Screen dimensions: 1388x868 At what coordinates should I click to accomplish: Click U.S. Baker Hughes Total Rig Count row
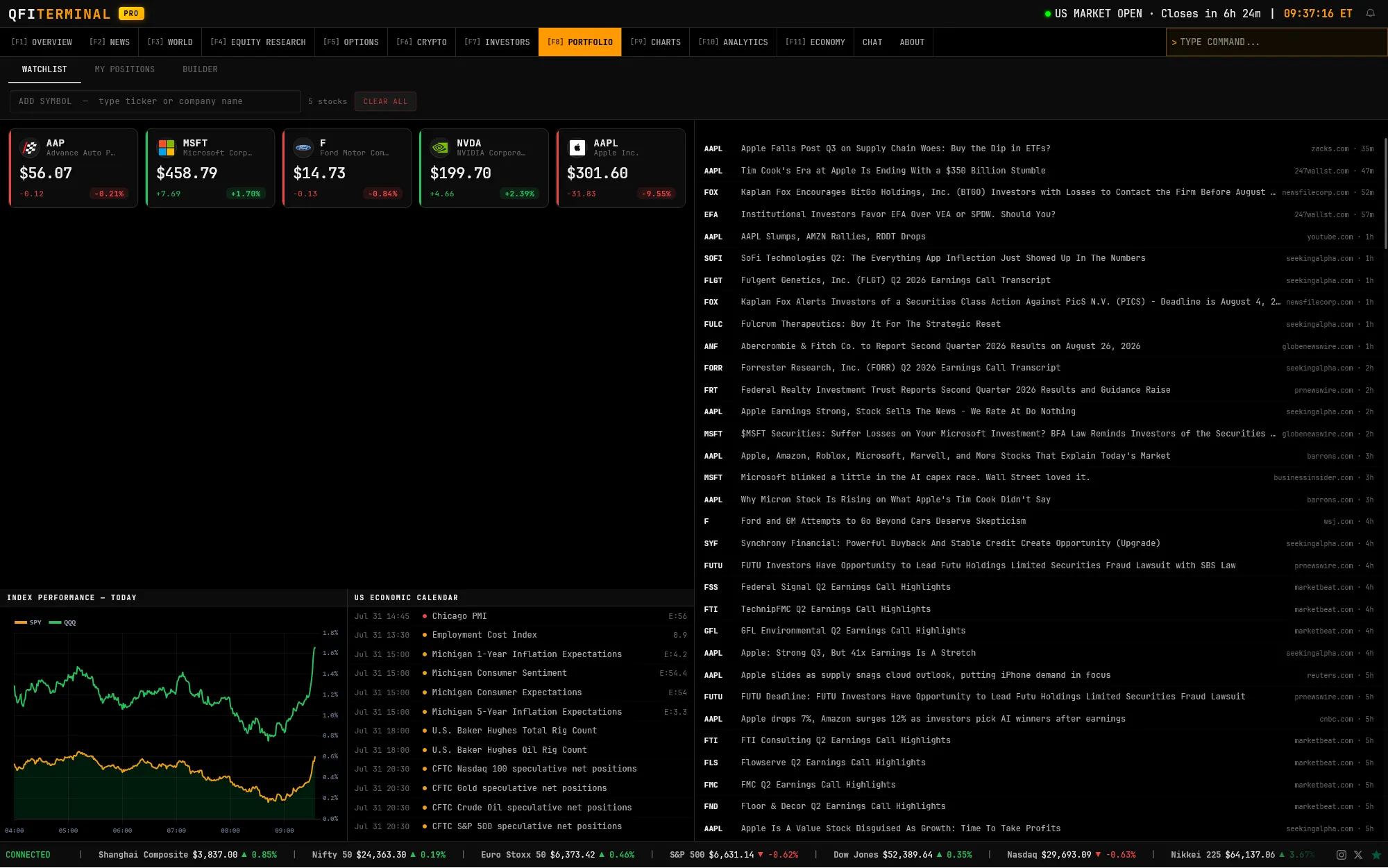520,731
